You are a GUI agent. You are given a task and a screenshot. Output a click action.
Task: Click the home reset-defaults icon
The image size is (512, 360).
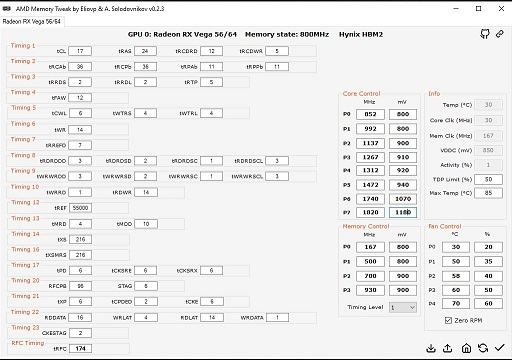pos(466,348)
